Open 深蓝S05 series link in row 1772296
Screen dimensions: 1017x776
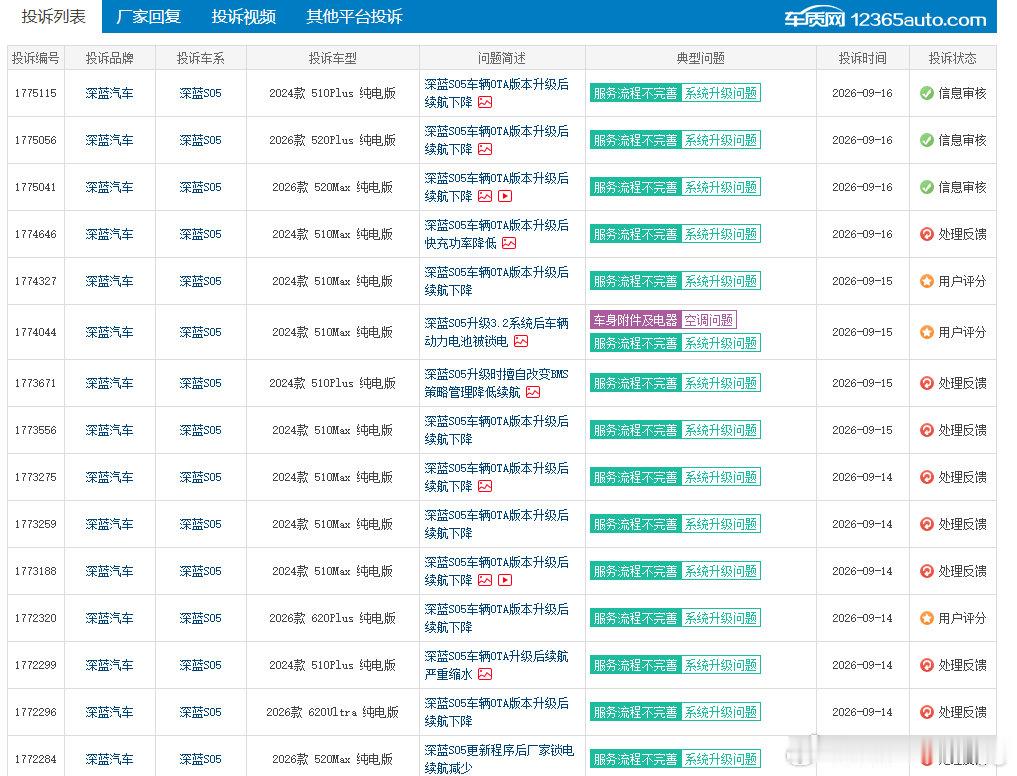pyautogui.click(x=200, y=712)
